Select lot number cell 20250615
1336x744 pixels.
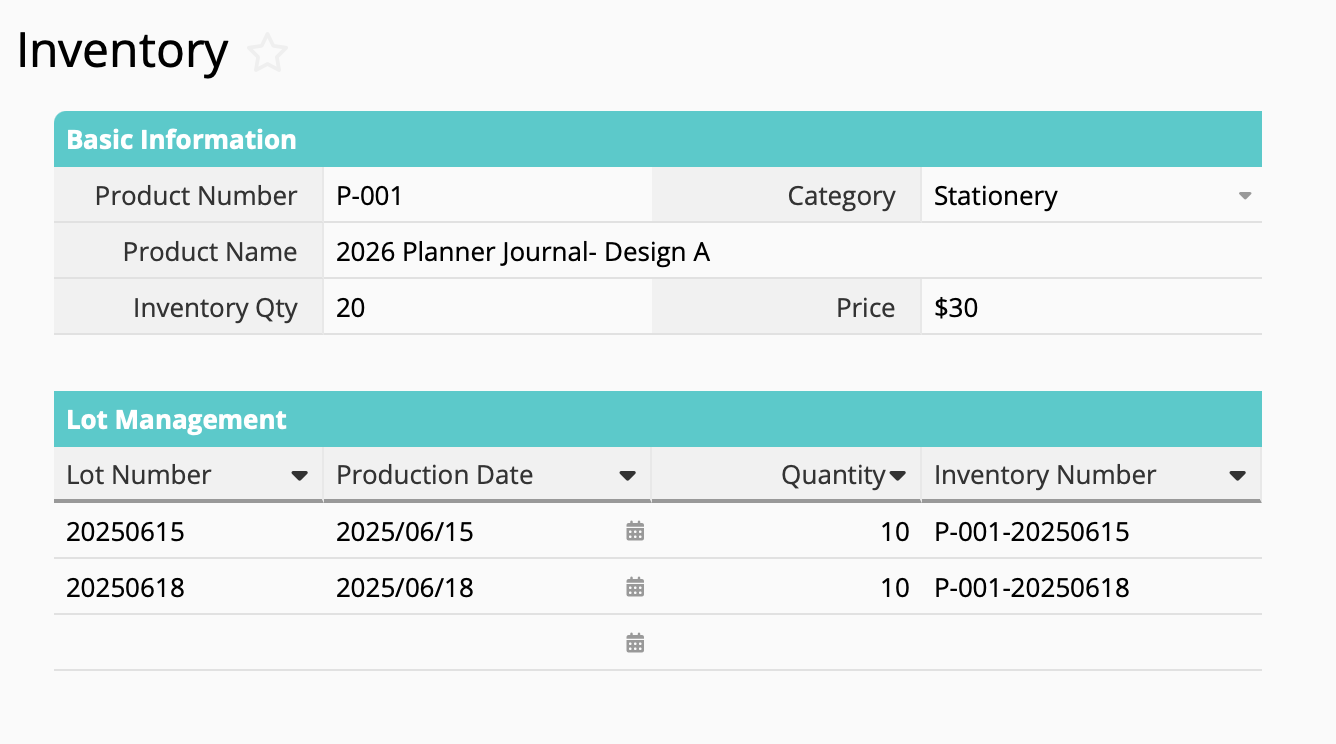tap(188, 531)
